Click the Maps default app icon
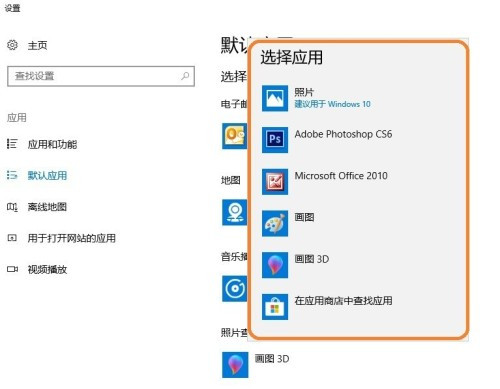Screen dimensions: 500x389 tap(235, 212)
